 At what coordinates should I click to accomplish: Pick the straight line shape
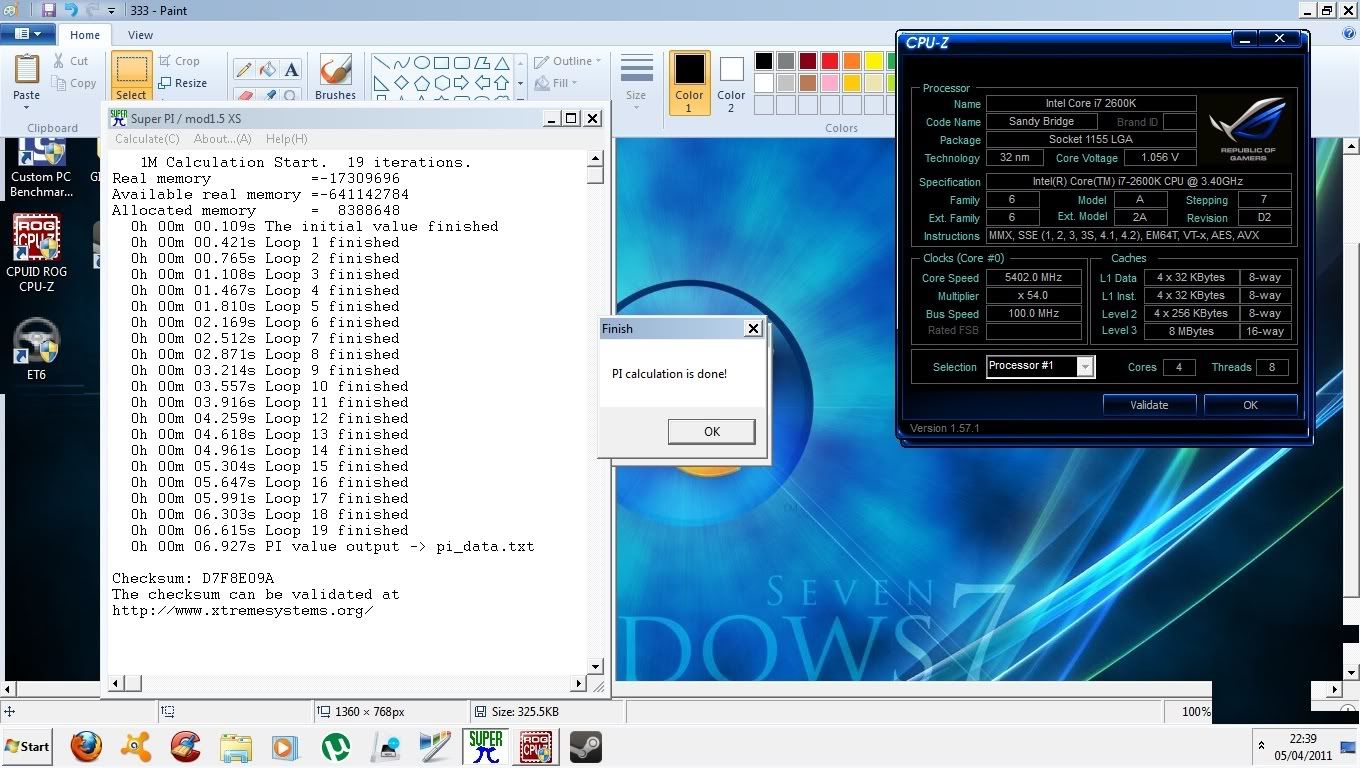382,62
